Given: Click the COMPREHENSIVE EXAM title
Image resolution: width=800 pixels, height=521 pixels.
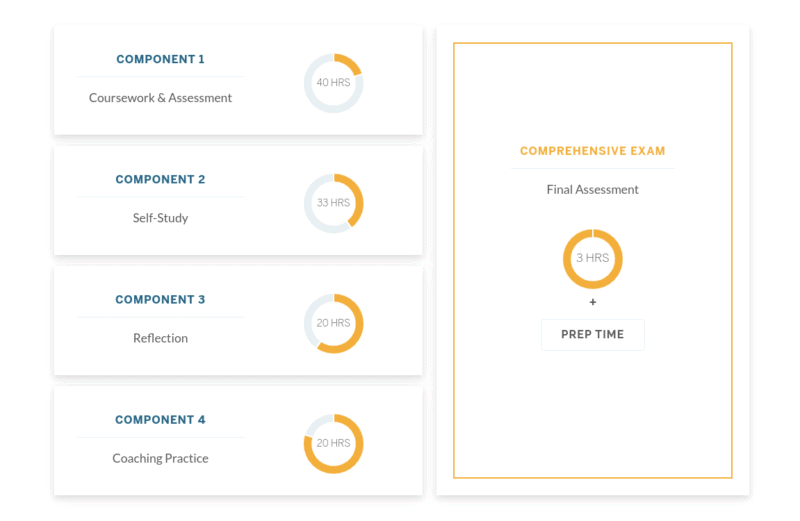Looking at the screenshot, I should point(592,151).
